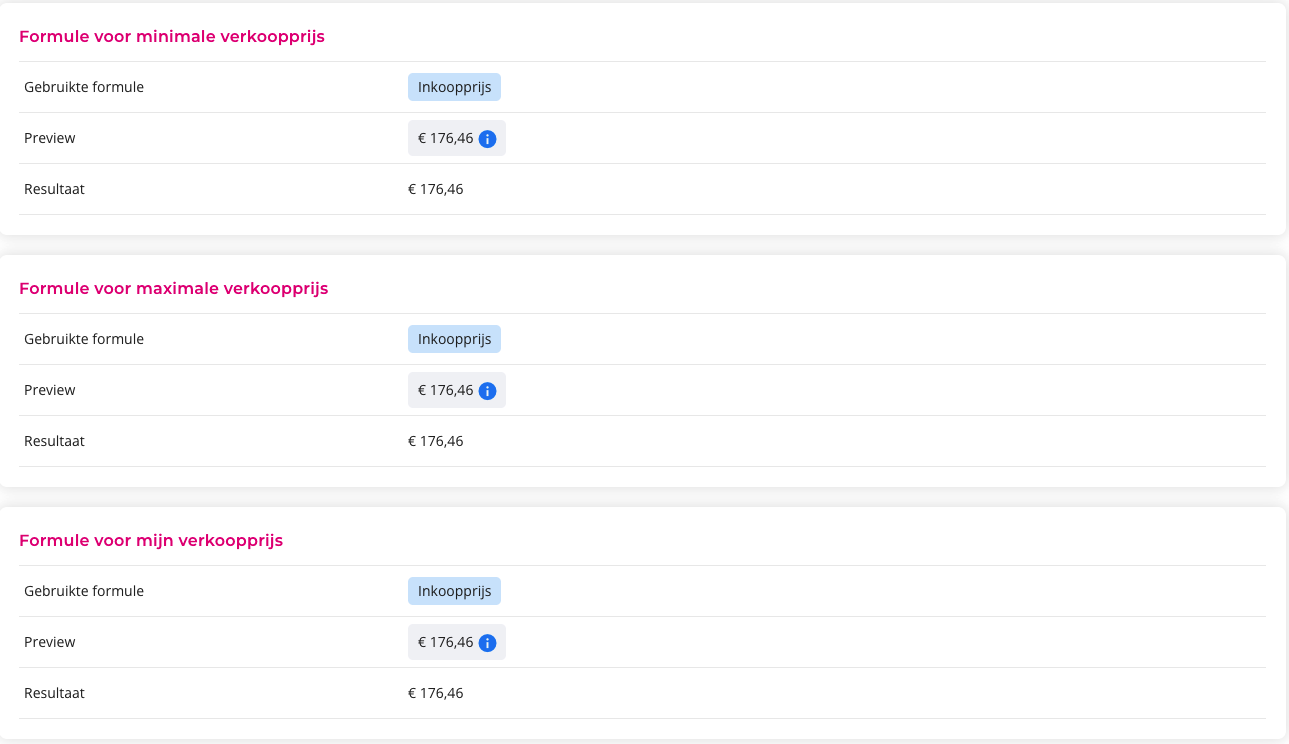The height and width of the screenshot is (744, 1289).
Task: Click Resultaat value for mijn verkoopprijs
Action: click(436, 693)
